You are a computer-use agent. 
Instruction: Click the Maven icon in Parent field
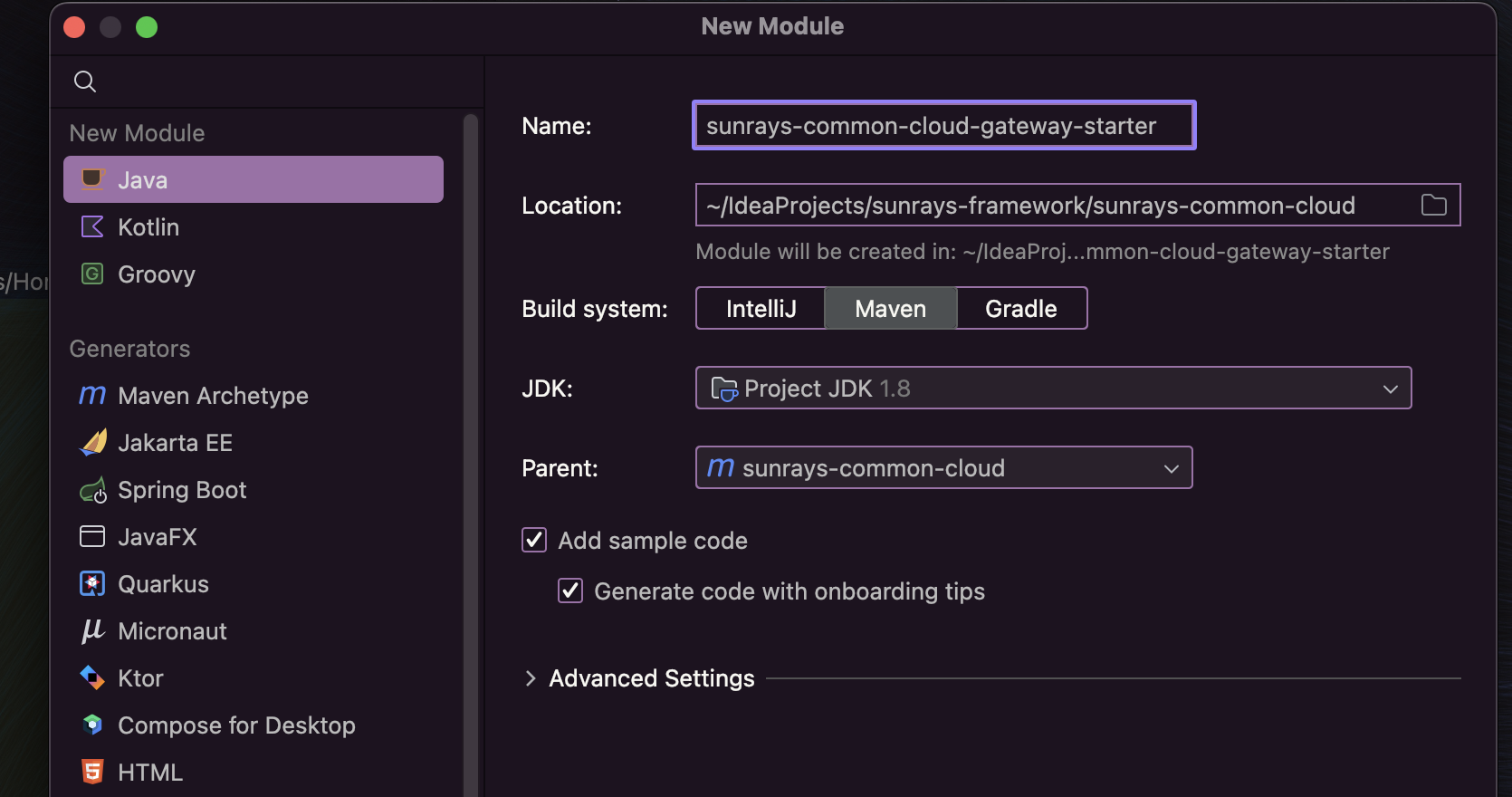[x=721, y=467]
